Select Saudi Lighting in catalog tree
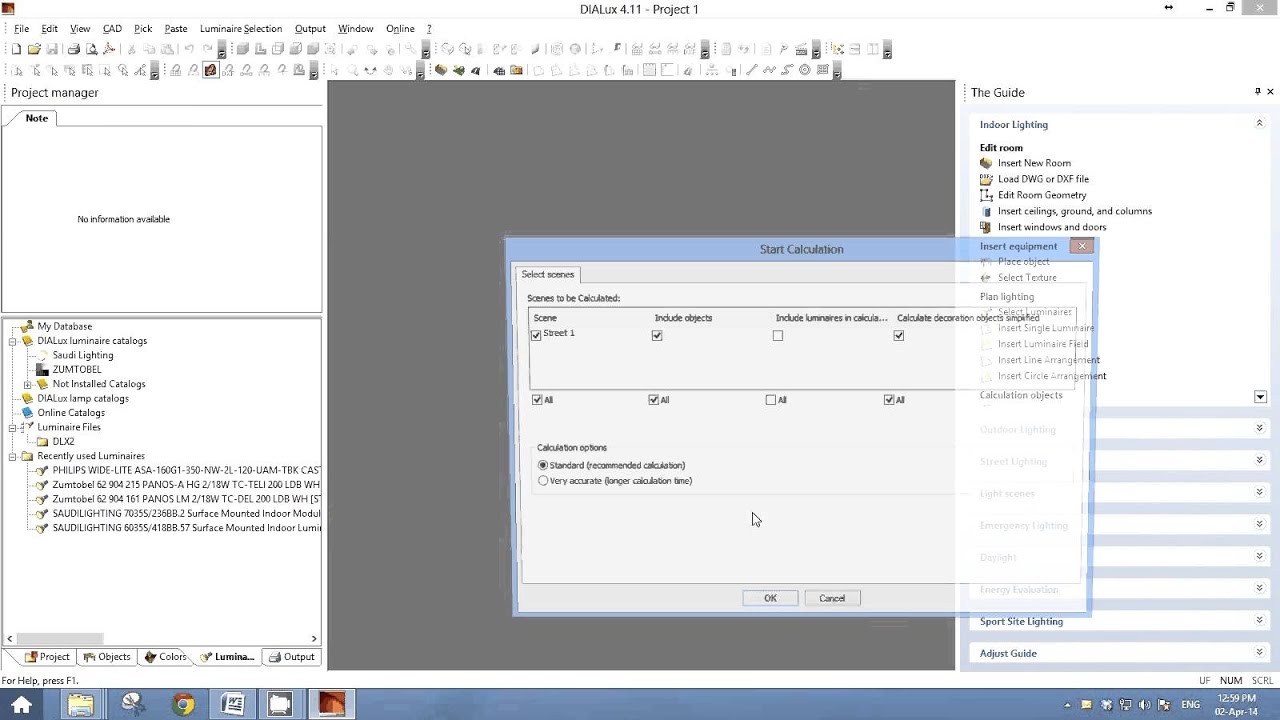The width and height of the screenshot is (1280, 720). click(x=83, y=355)
